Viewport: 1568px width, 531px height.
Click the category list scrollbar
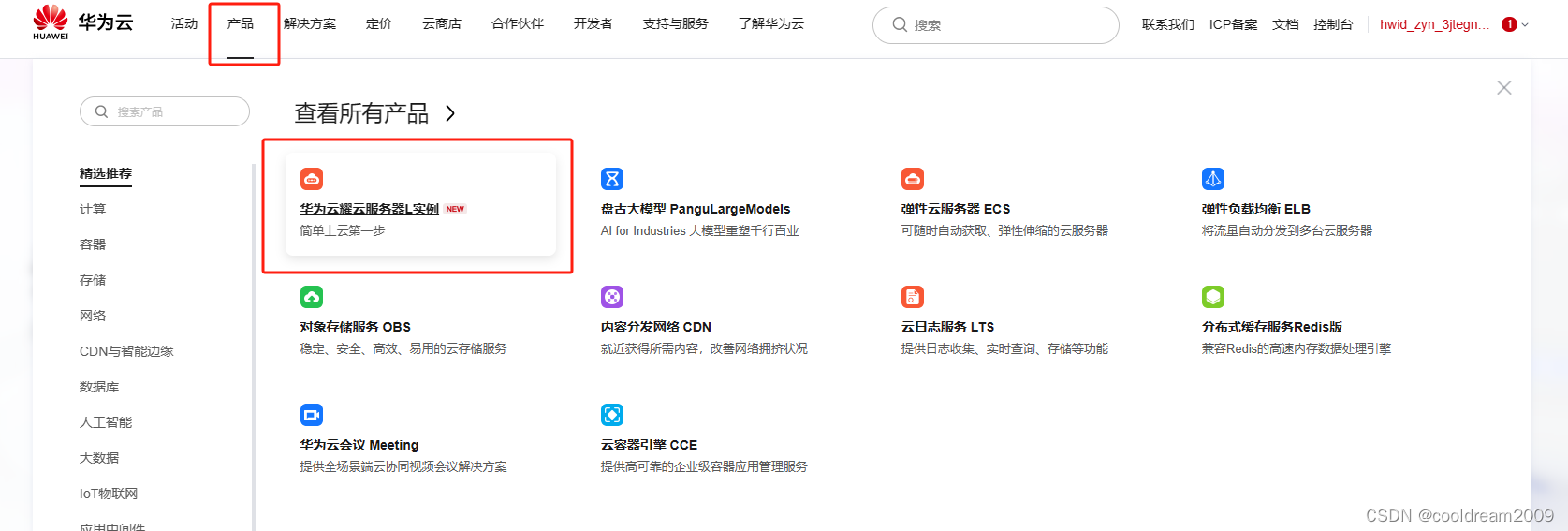click(253, 347)
